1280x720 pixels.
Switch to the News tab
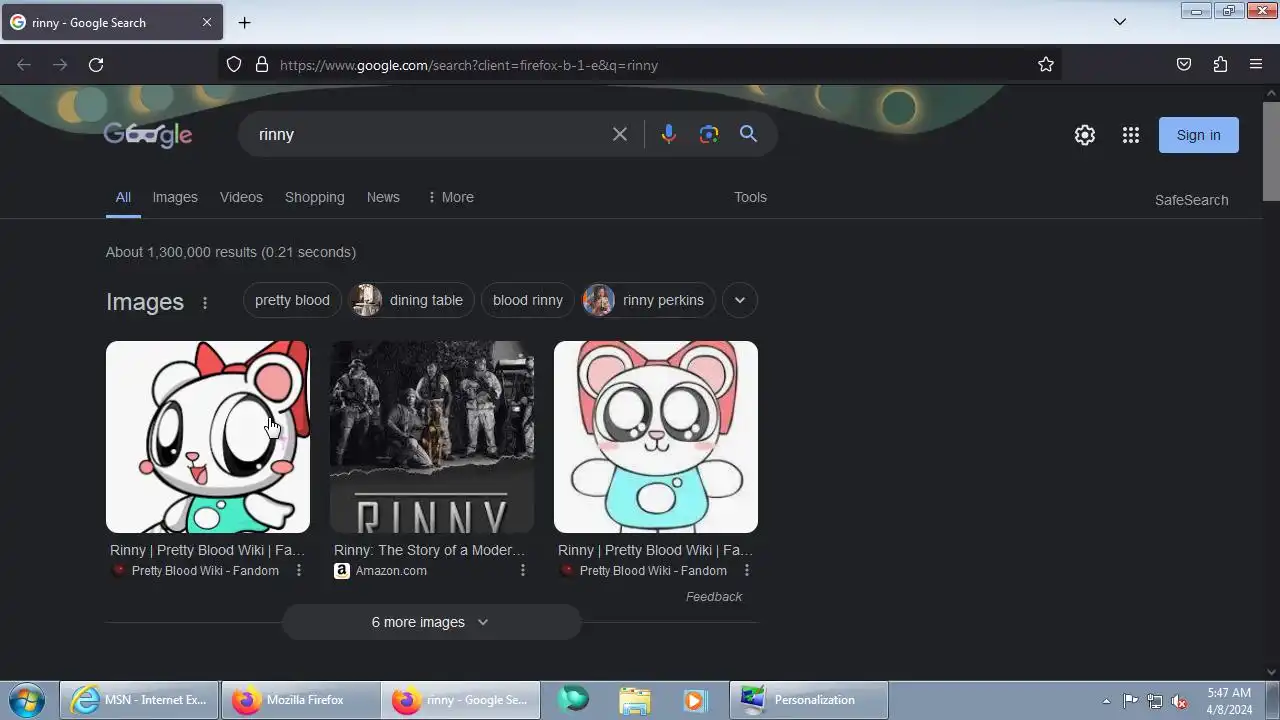point(383,198)
